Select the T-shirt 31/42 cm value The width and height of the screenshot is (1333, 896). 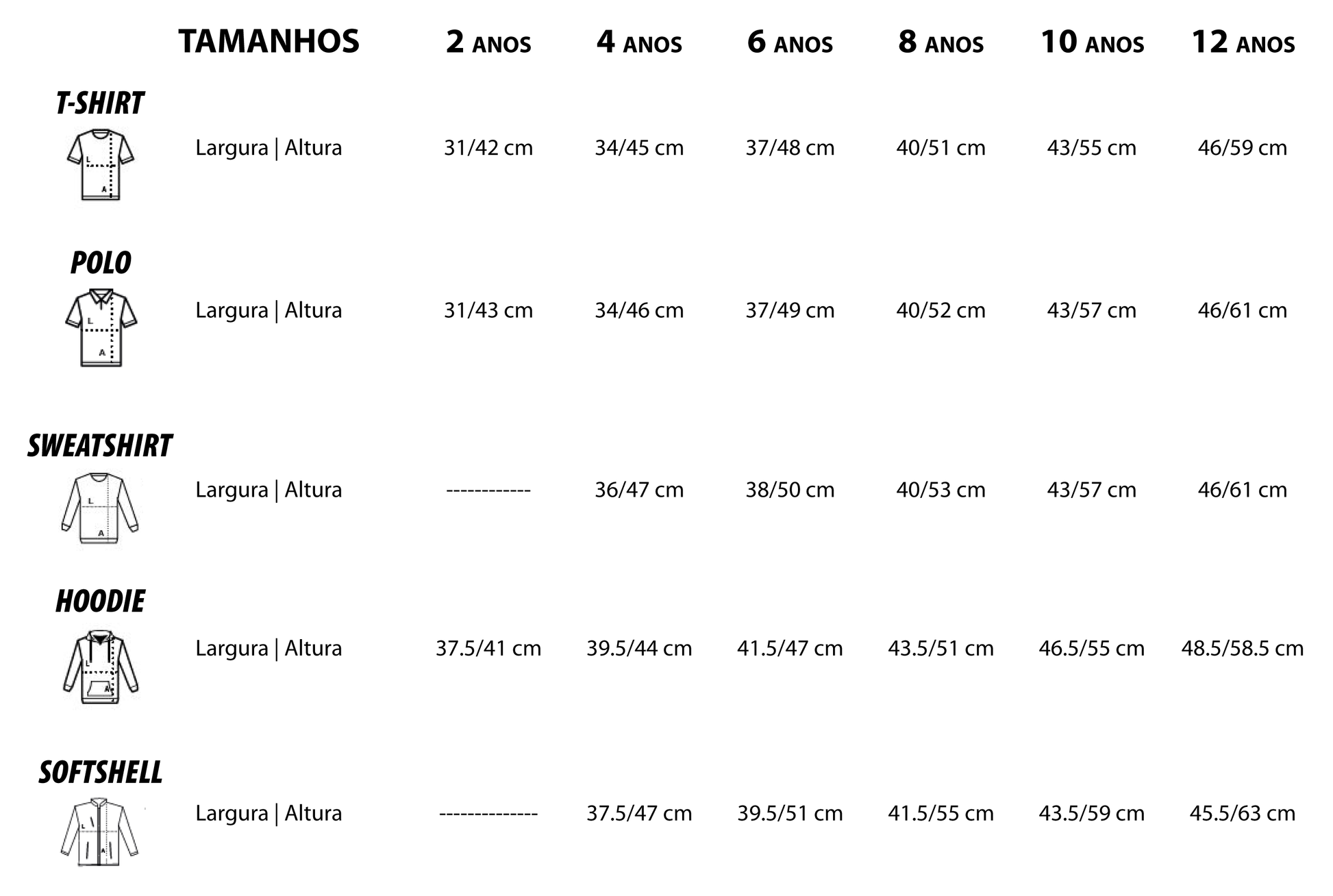[x=488, y=148]
